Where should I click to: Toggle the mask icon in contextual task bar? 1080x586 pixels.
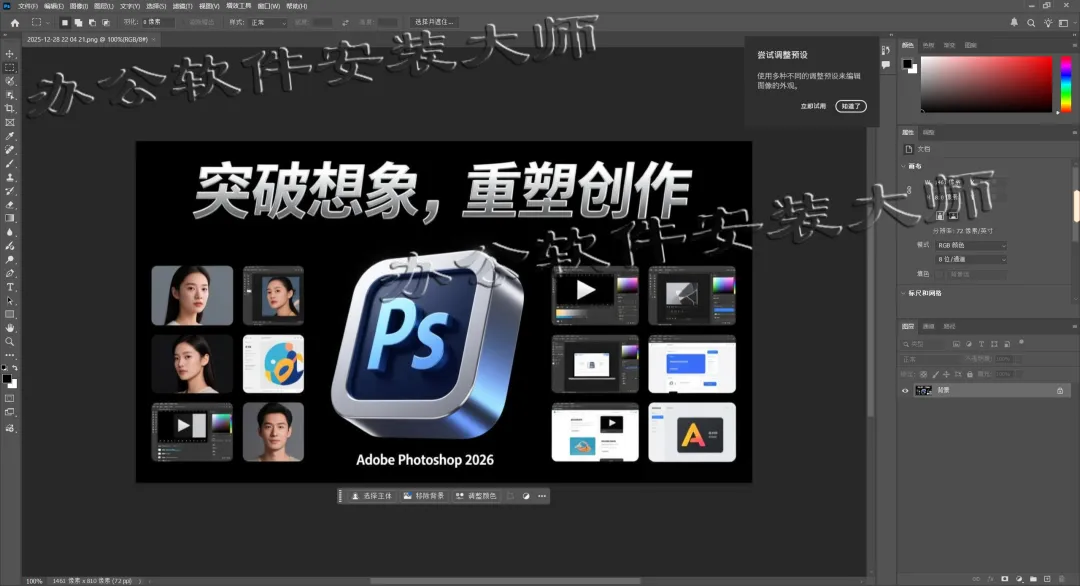[x=526, y=496]
